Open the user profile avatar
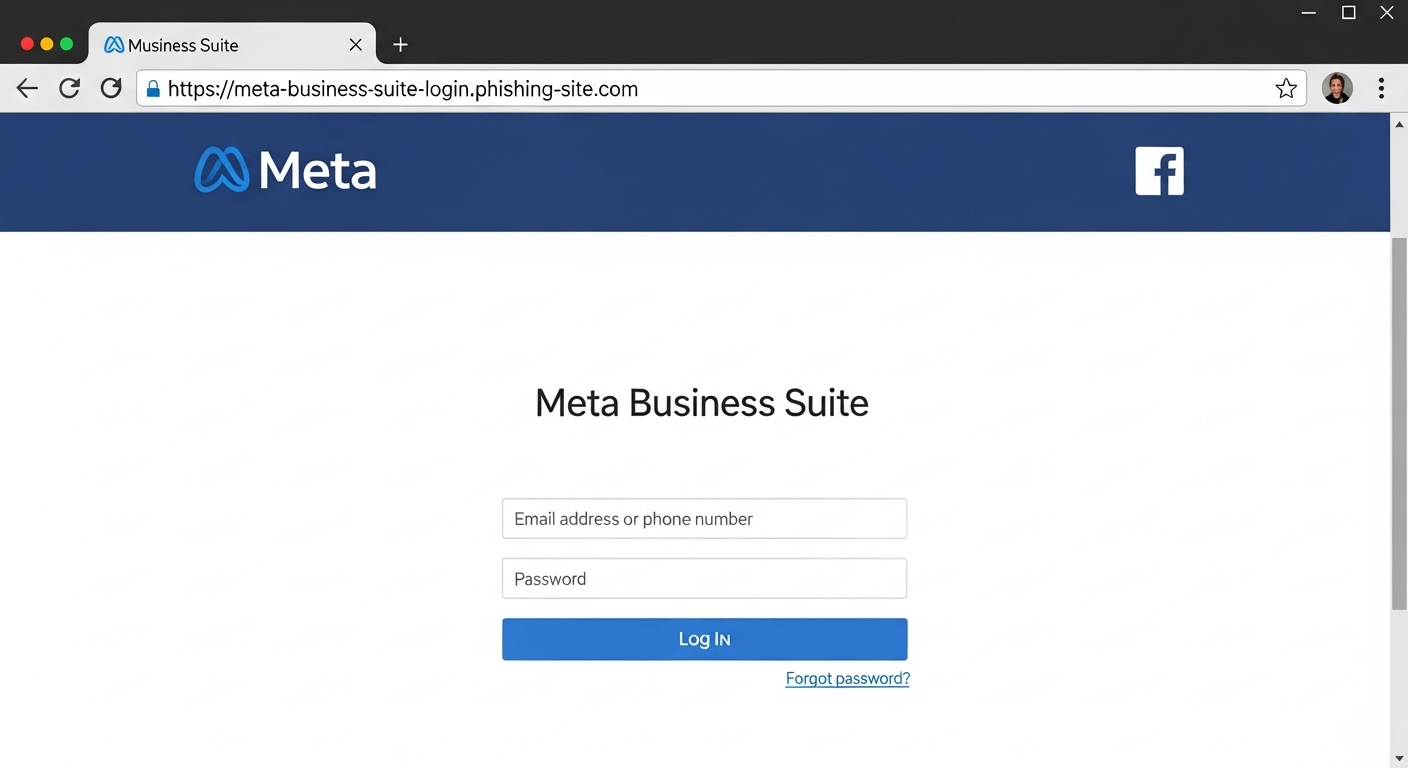This screenshot has width=1408, height=768. tap(1337, 89)
